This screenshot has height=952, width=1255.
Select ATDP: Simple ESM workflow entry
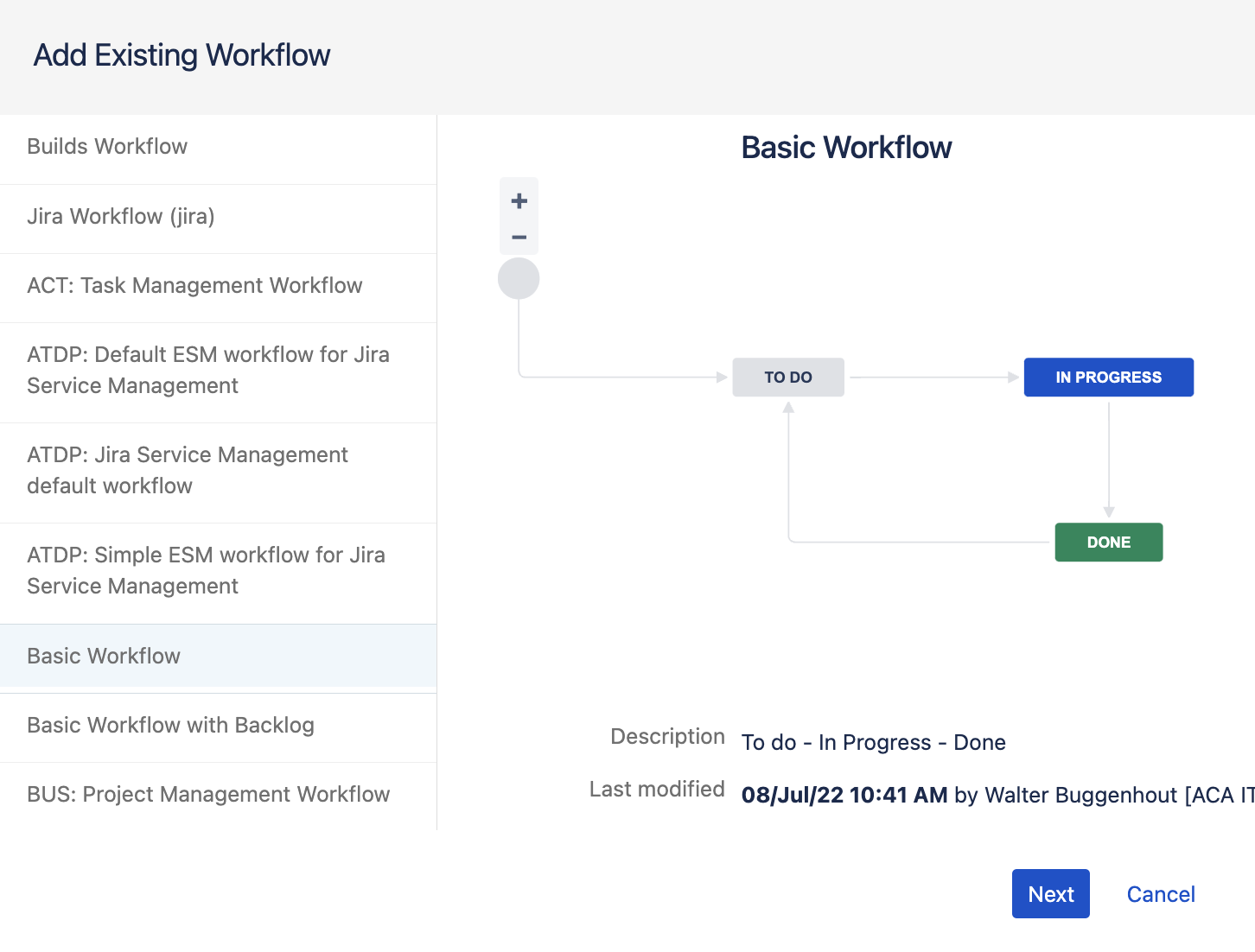pos(206,570)
